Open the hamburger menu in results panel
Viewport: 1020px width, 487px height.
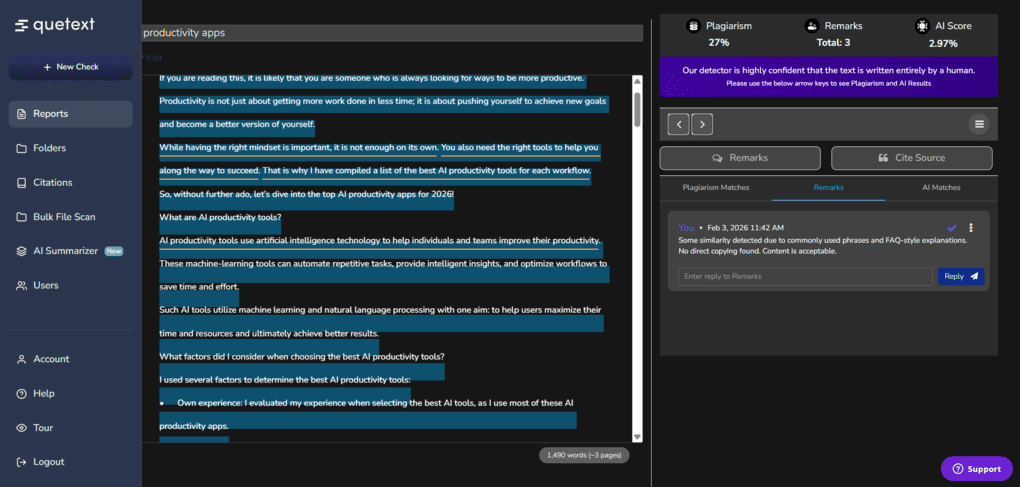(x=978, y=124)
